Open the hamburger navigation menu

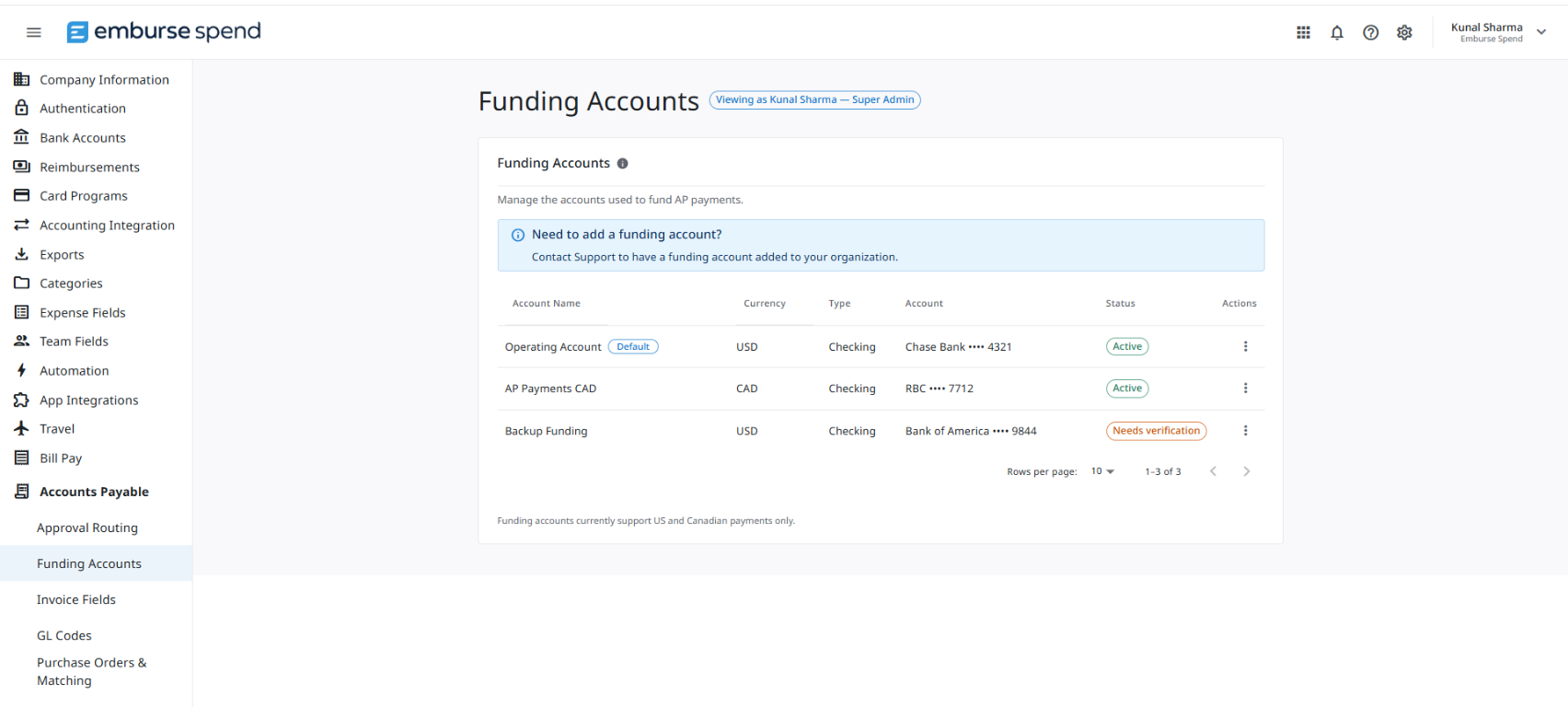point(34,32)
